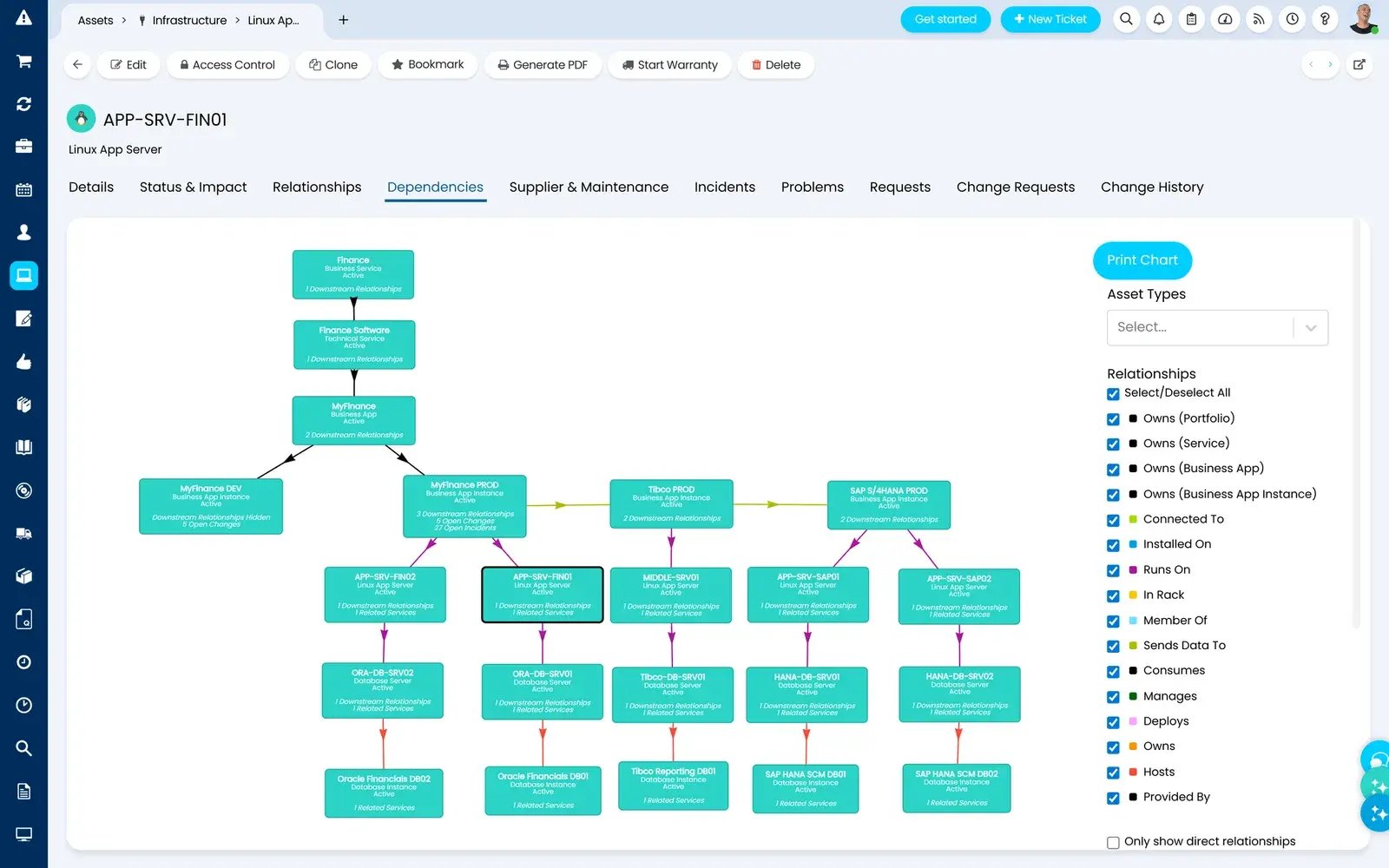
Task: Click the Generate PDF button
Action: tap(543, 64)
